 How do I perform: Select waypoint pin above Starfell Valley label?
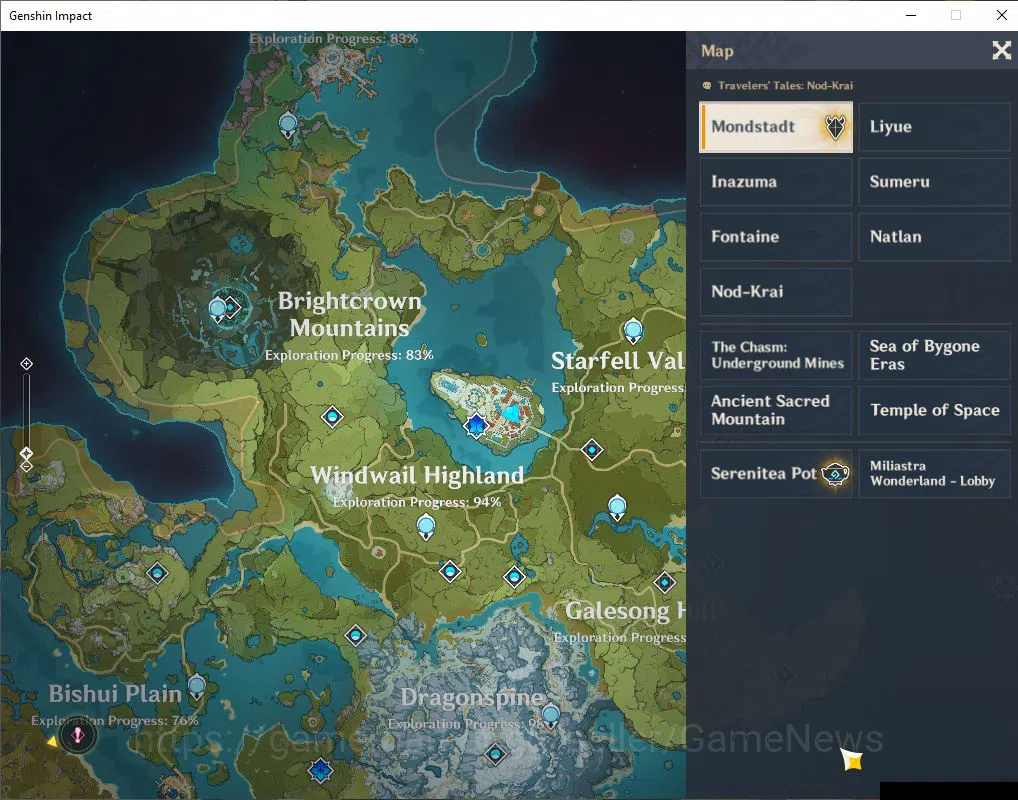click(633, 331)
